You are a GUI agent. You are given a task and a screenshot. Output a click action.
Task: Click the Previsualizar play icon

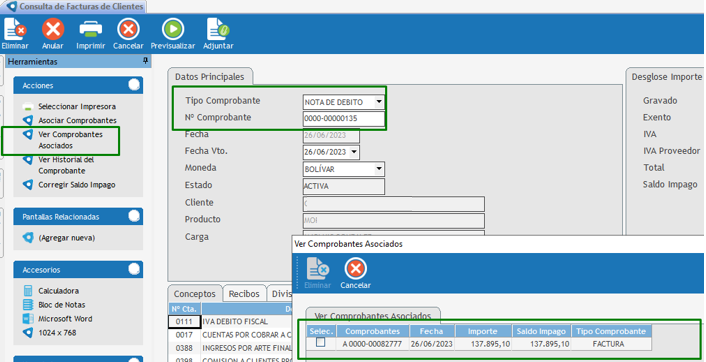173,30
